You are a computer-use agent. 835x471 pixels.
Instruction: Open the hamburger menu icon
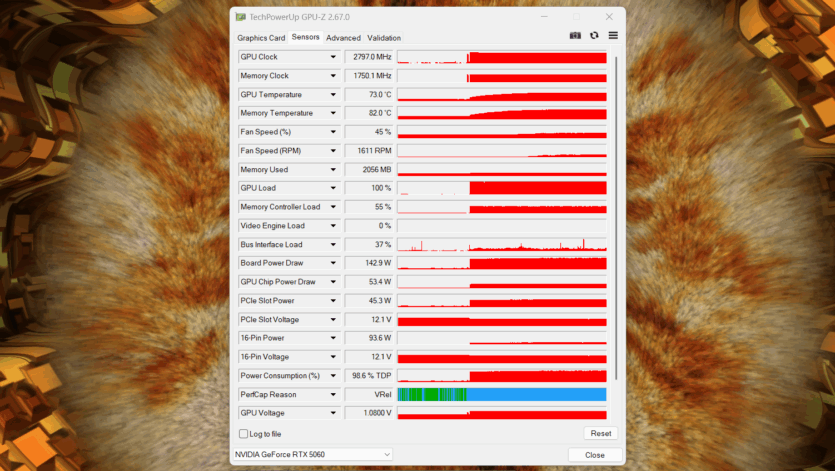(x=613, y=36)
